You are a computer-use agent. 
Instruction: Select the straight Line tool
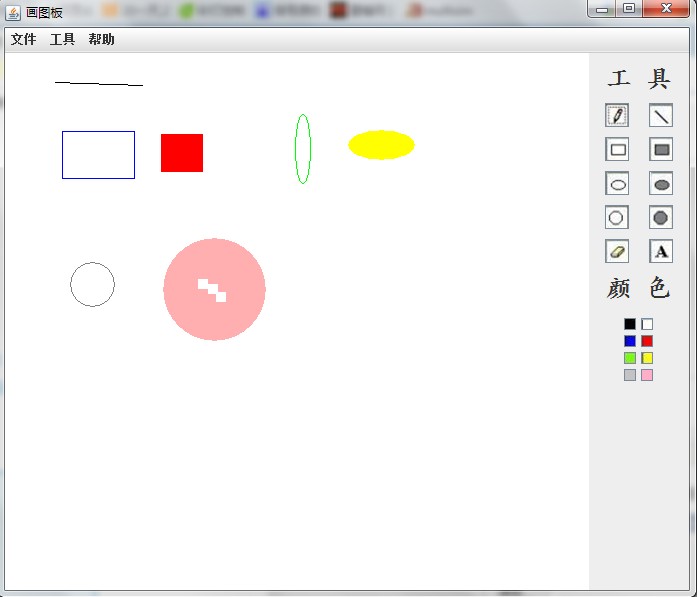pyautogui.click(x=661, y=115)
